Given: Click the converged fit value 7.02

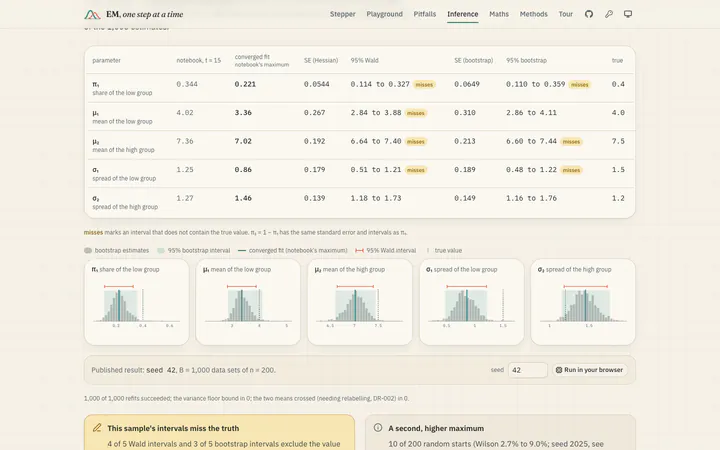Looking at the screenshot, I should pos(243,141).
